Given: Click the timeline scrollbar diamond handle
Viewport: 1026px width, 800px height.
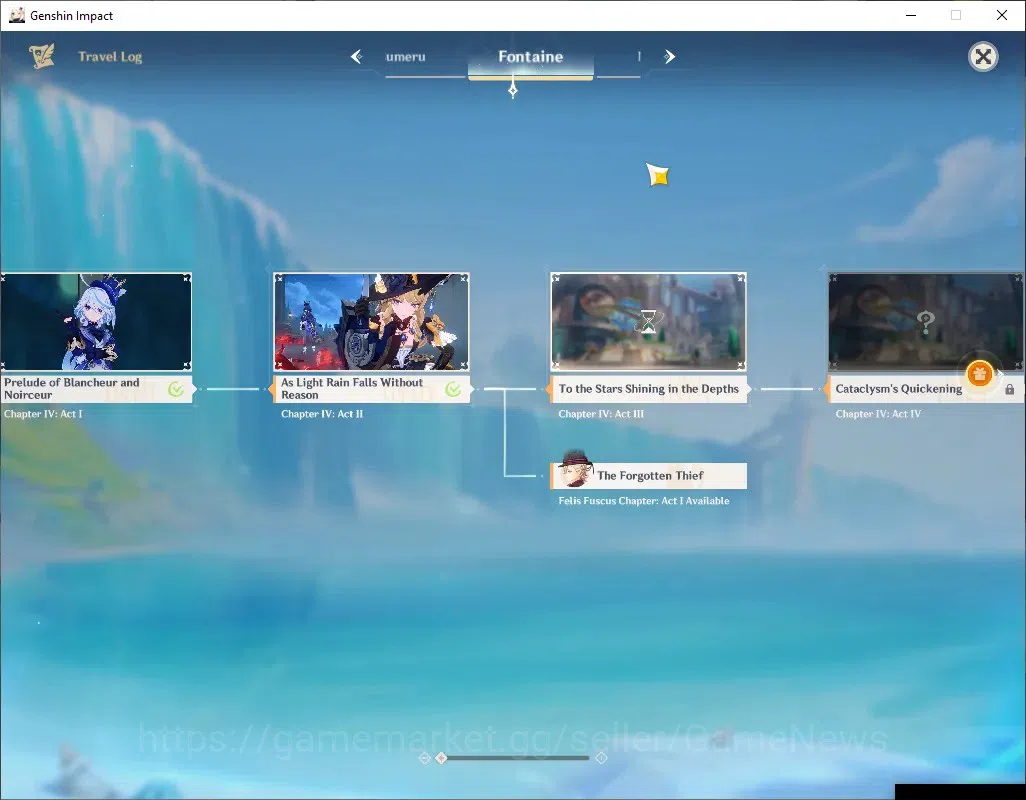Looking at the screenshot, I should coord(442,757).
